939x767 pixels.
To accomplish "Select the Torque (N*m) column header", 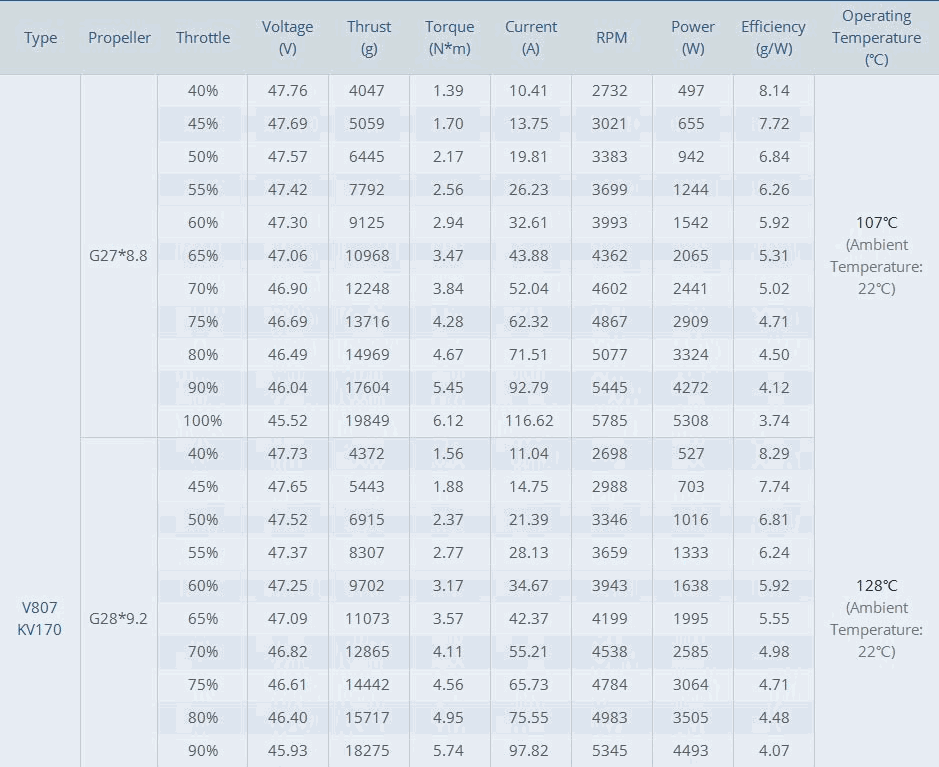I will point(450,38).
